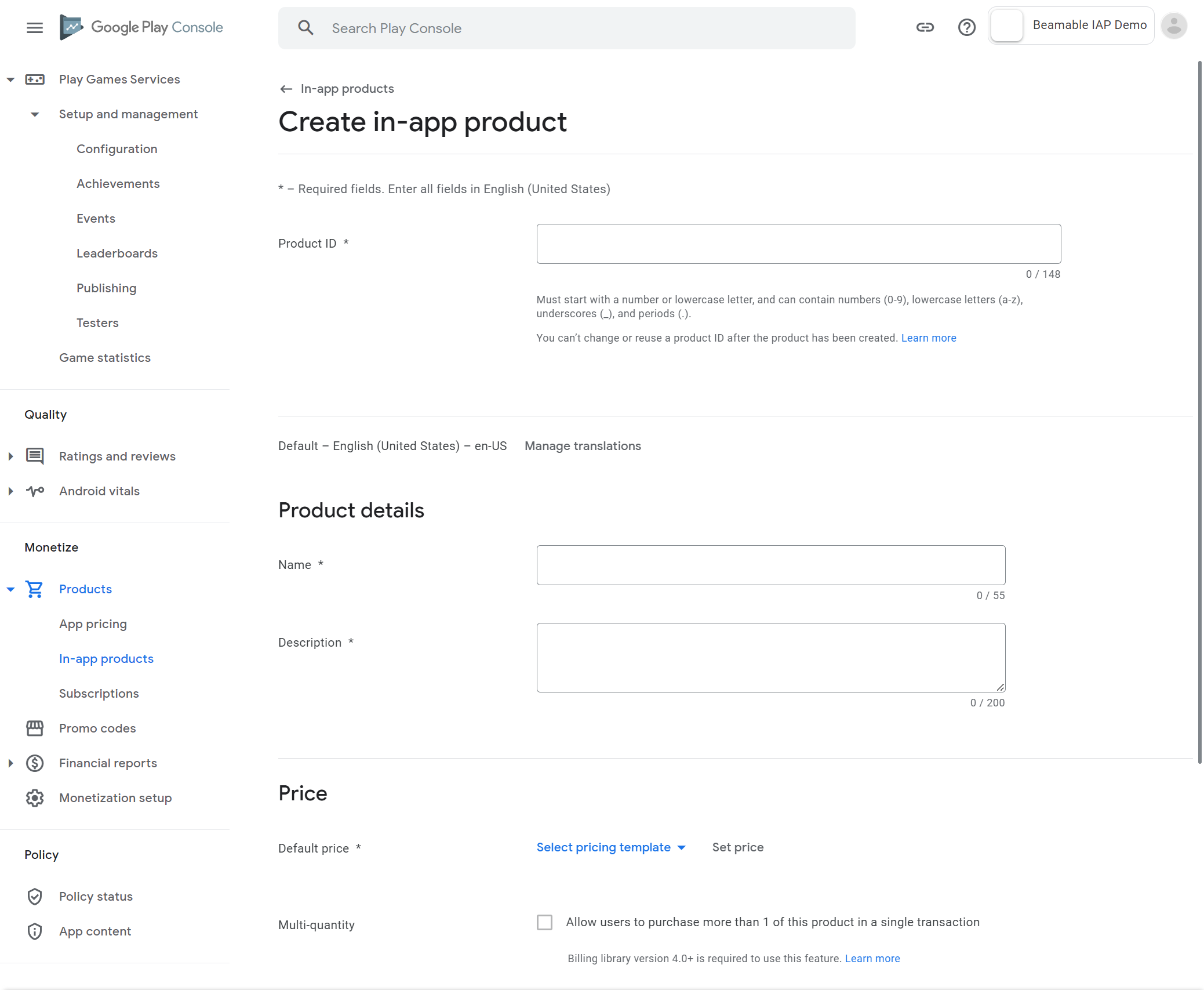Screen dimensions: 1204x990
Task: Click the Set price button
Action: click(x=737, y=847)
